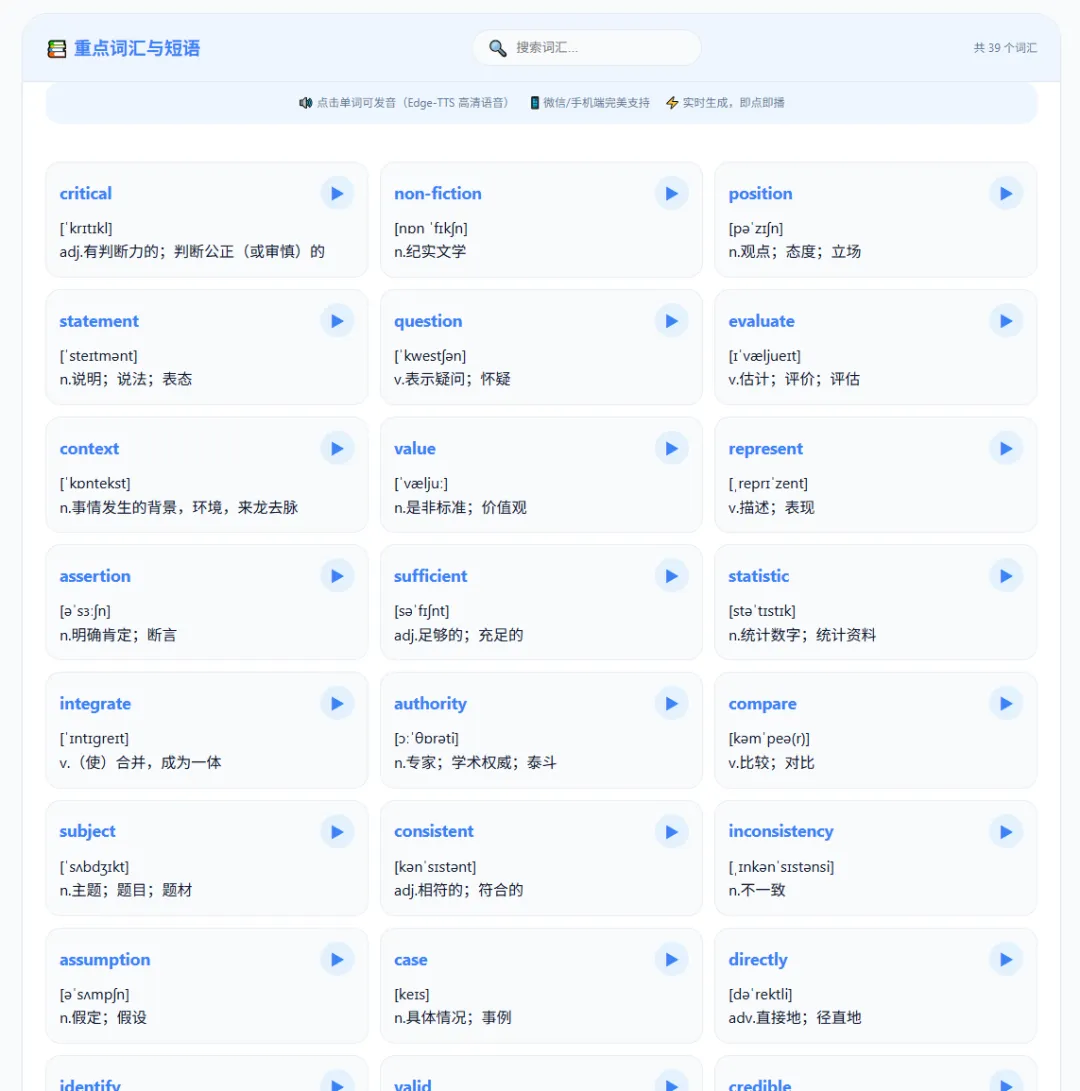Screen dimensions: 1080x1091
Task: Click the word subject
Action: (x=88, y=832)
